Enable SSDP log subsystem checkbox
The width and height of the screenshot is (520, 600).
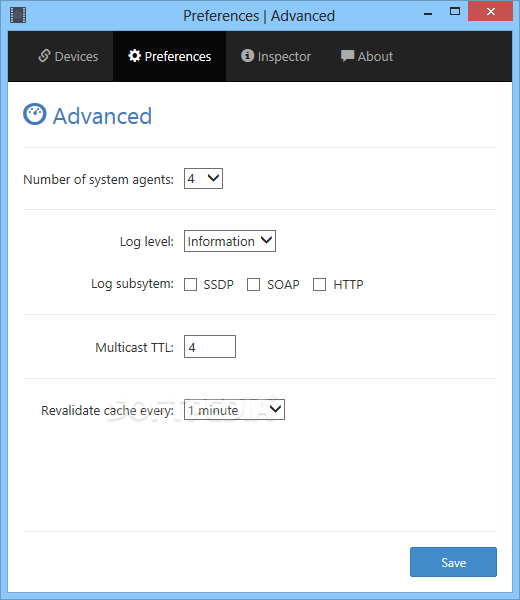191,285
